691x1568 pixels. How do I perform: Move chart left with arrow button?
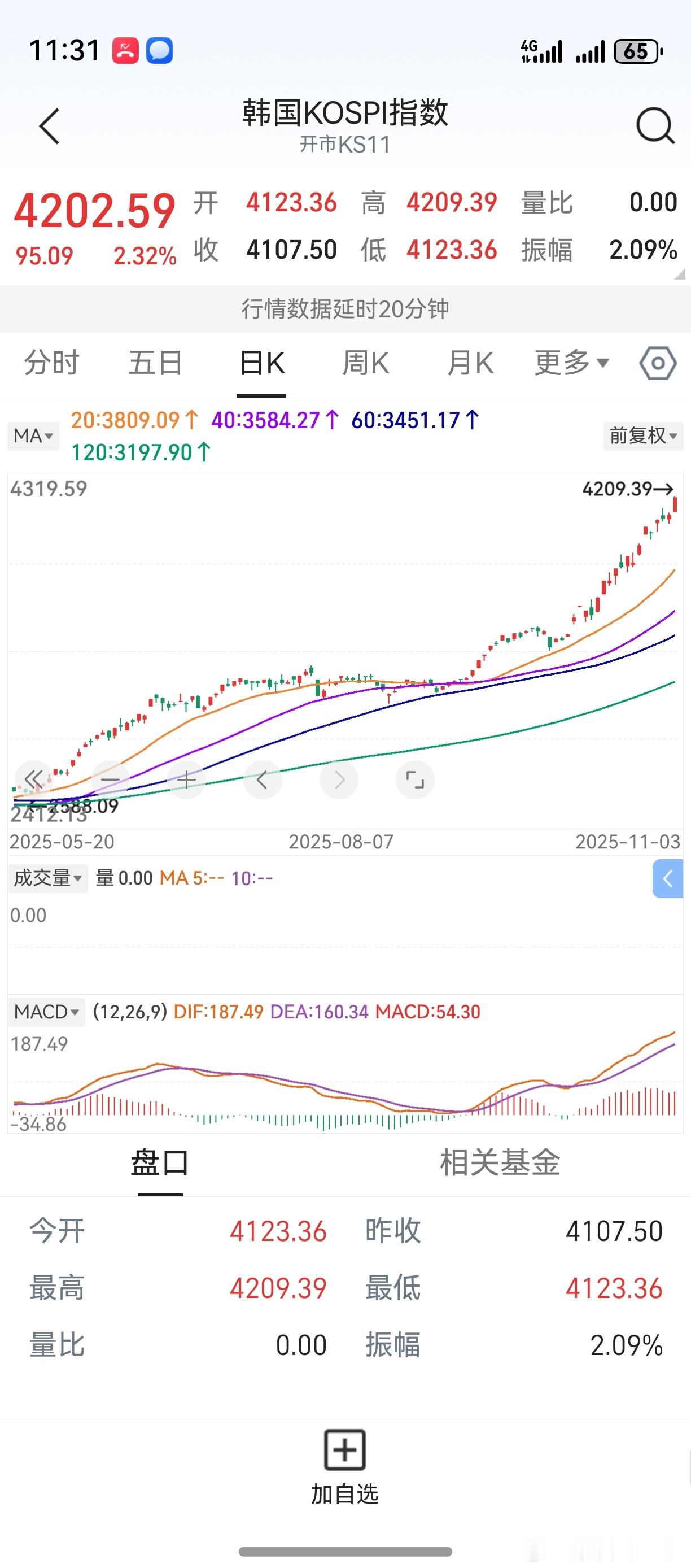[x=263, y=779]
